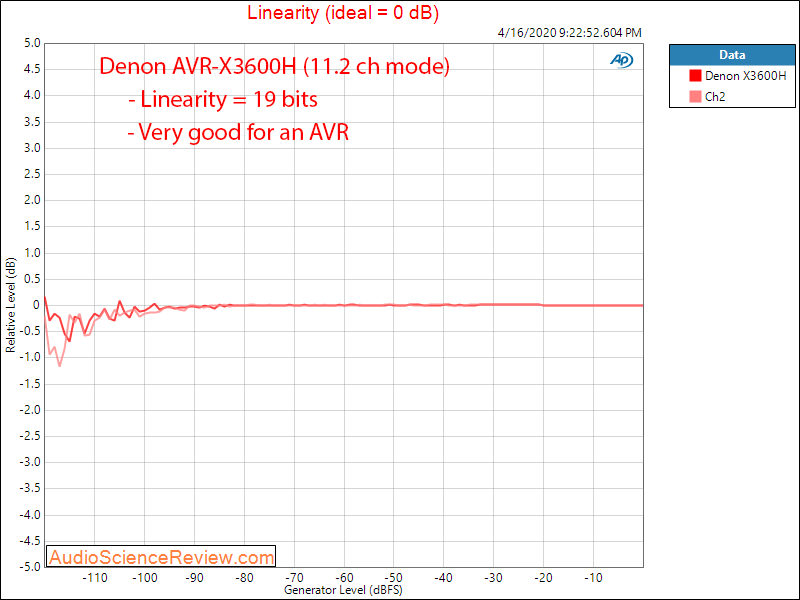
Task: Select the Ch2 light-red legend swatch
Action: [x=695, y=96]
